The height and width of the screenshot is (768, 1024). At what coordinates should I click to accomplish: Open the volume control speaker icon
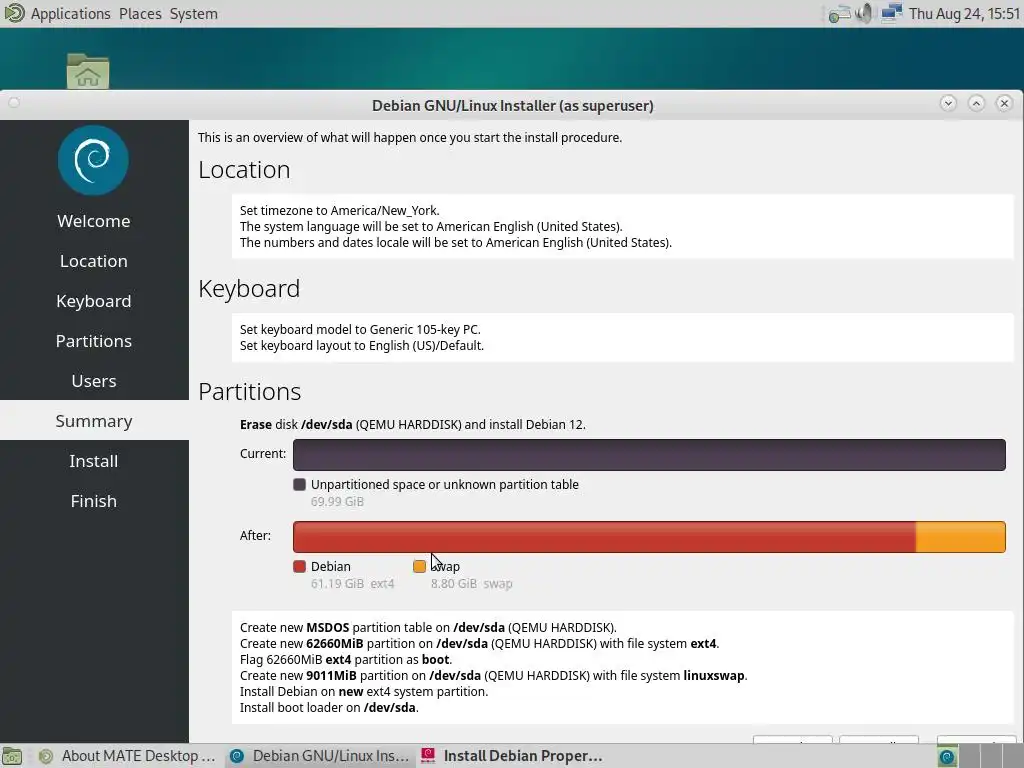[863, 13]
